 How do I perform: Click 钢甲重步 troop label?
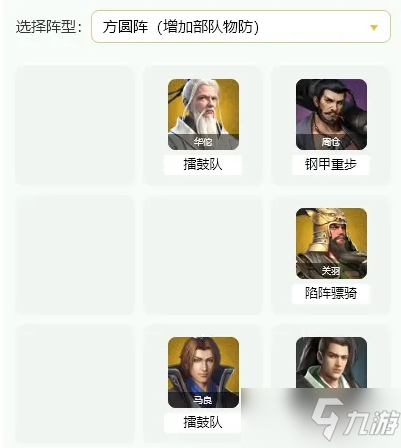331,165
